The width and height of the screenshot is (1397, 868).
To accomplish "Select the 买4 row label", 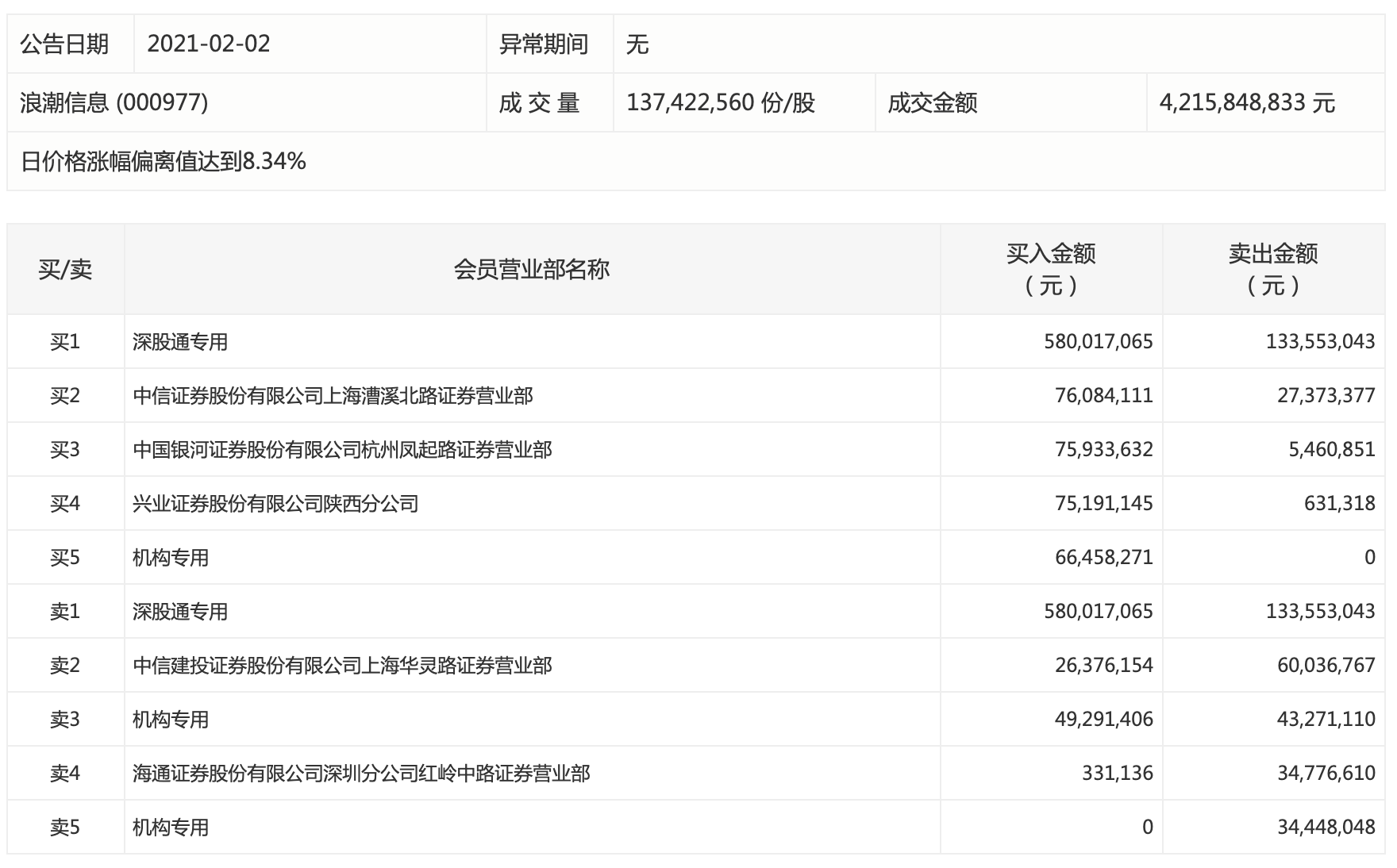I will (x=65, y=503).
